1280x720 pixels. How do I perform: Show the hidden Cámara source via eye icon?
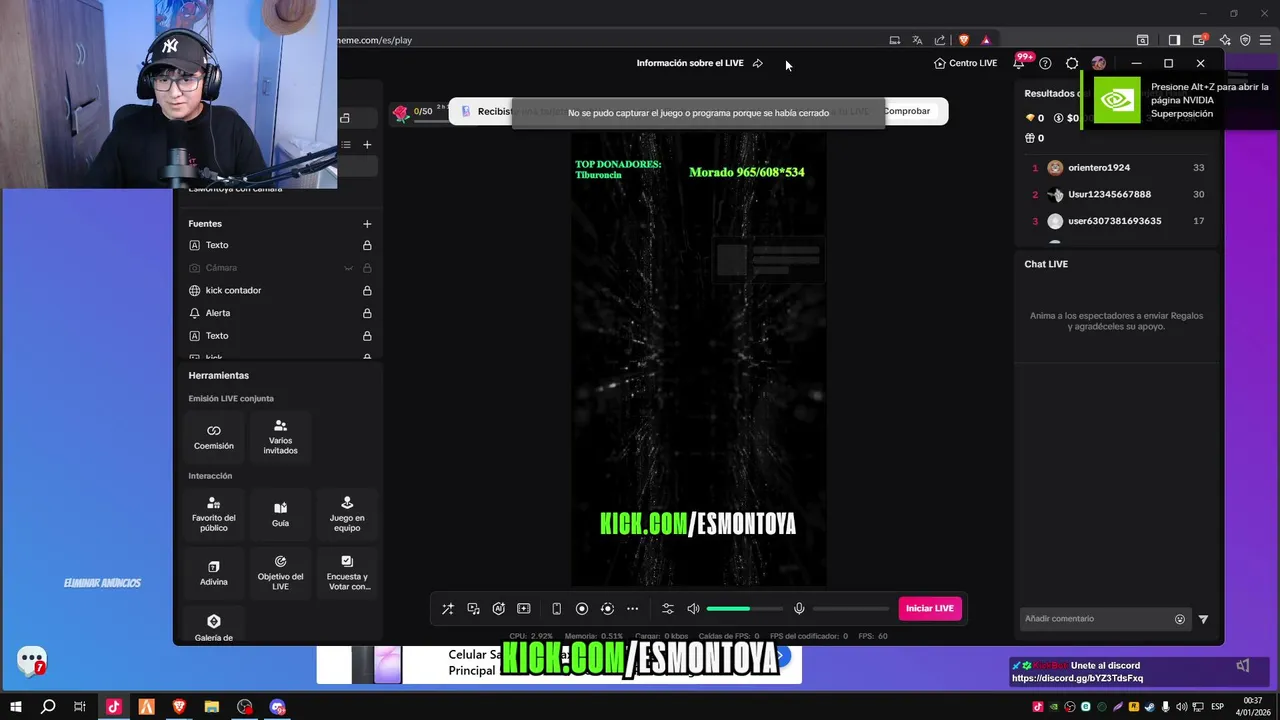click(x=348, y=268)
